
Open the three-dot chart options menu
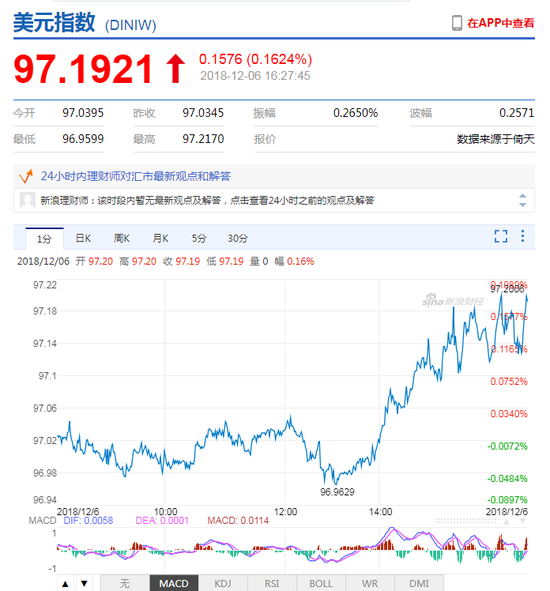(522, 236)
